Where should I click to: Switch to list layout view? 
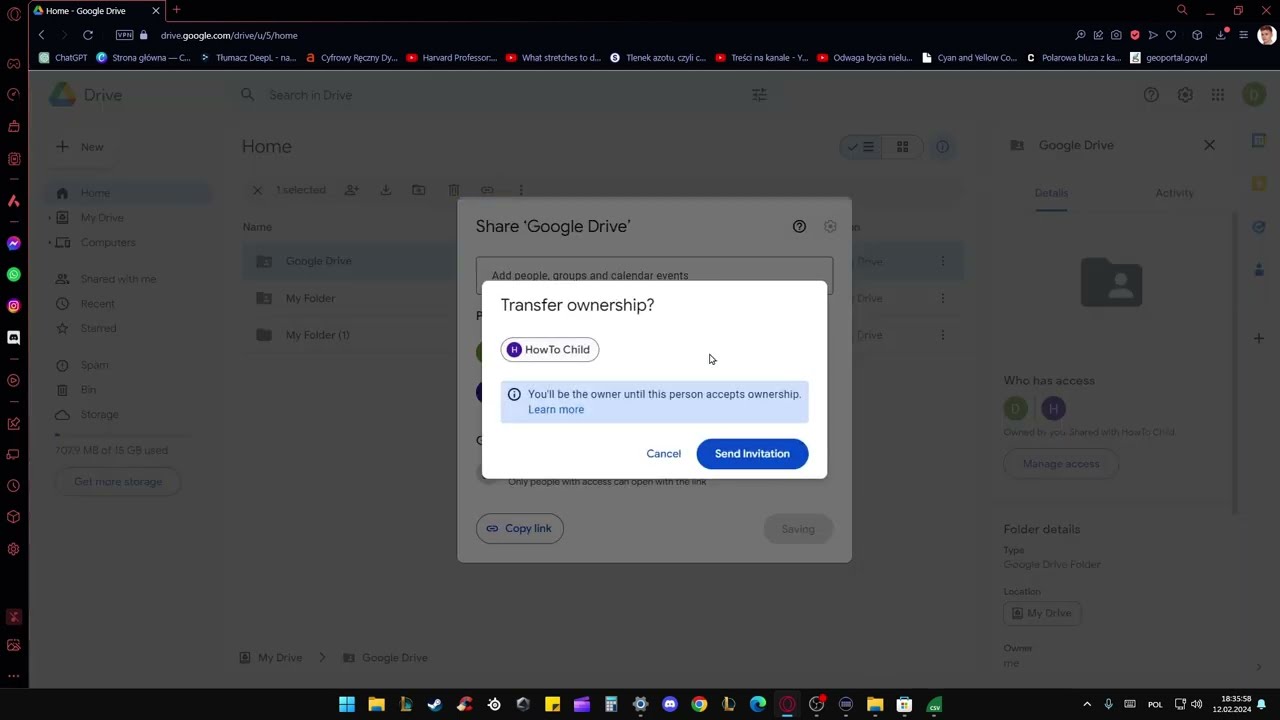pos(861,147)
